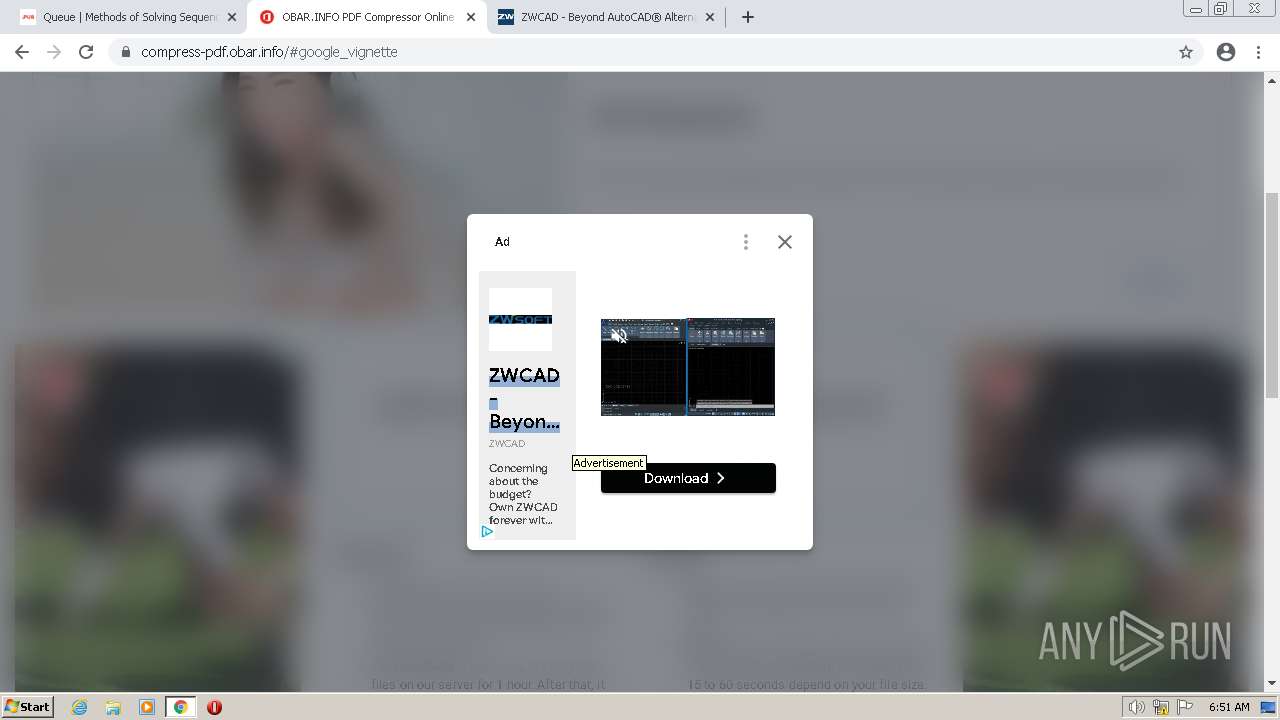Open the system tray volume icon
The image size is (1280, 720).
pos(1137,707)
